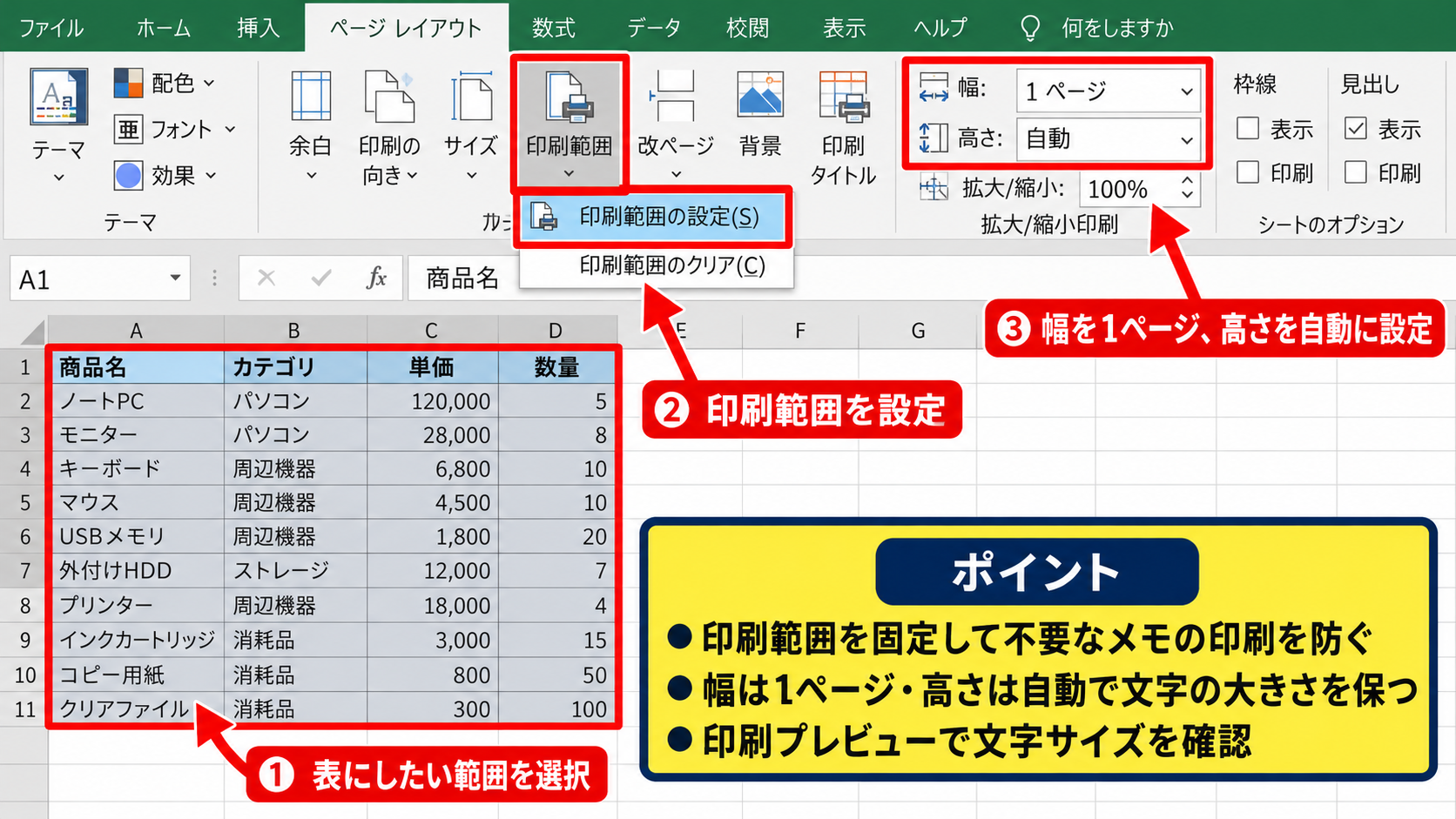Click the formula bar cancel X icon
Viewport: 1456px width, 819px height.
click(266, 279)
